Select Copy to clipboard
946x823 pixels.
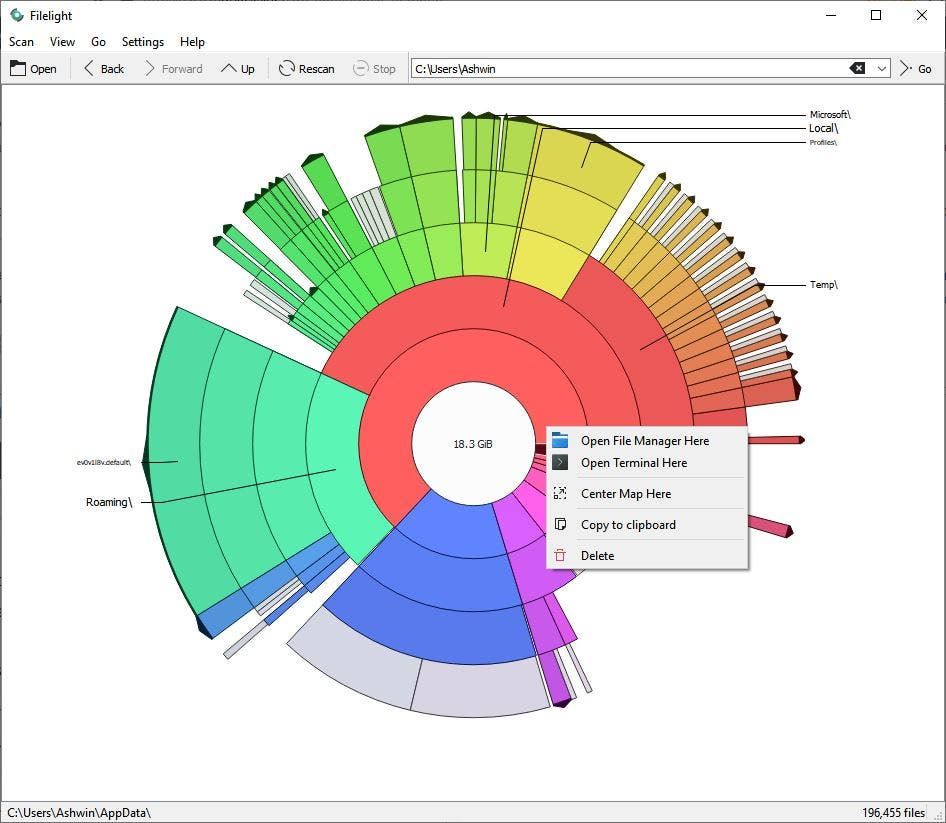click(x=647, y=525)
